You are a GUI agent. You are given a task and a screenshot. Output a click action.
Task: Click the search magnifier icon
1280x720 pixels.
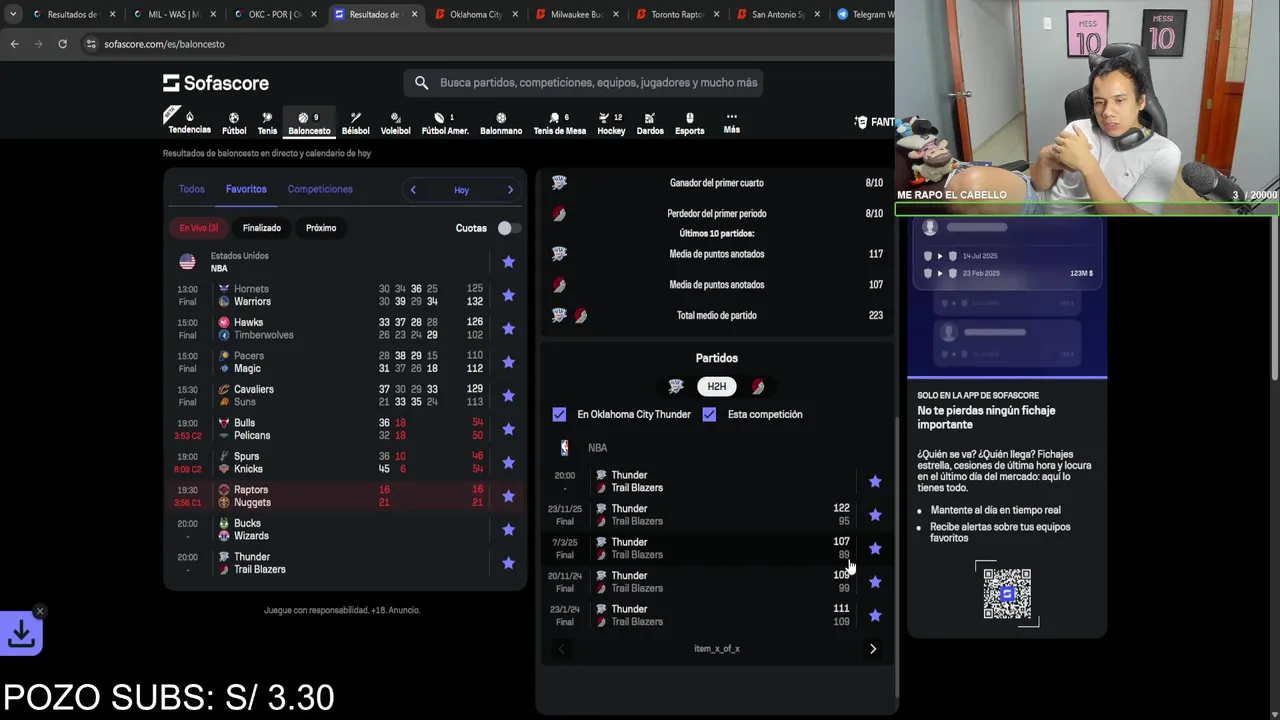click(x=421, y=83)
